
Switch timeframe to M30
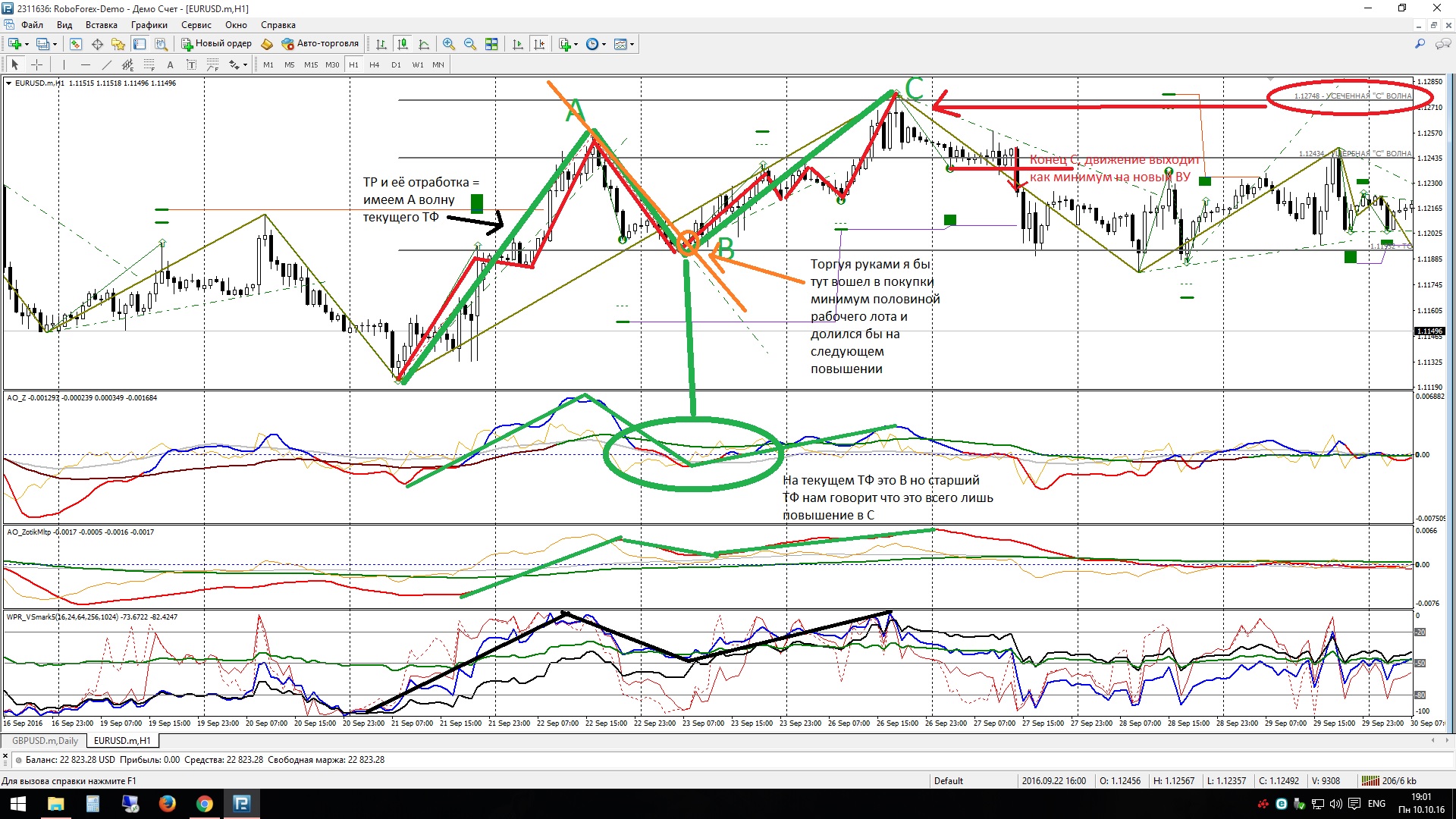click(332, 64)
